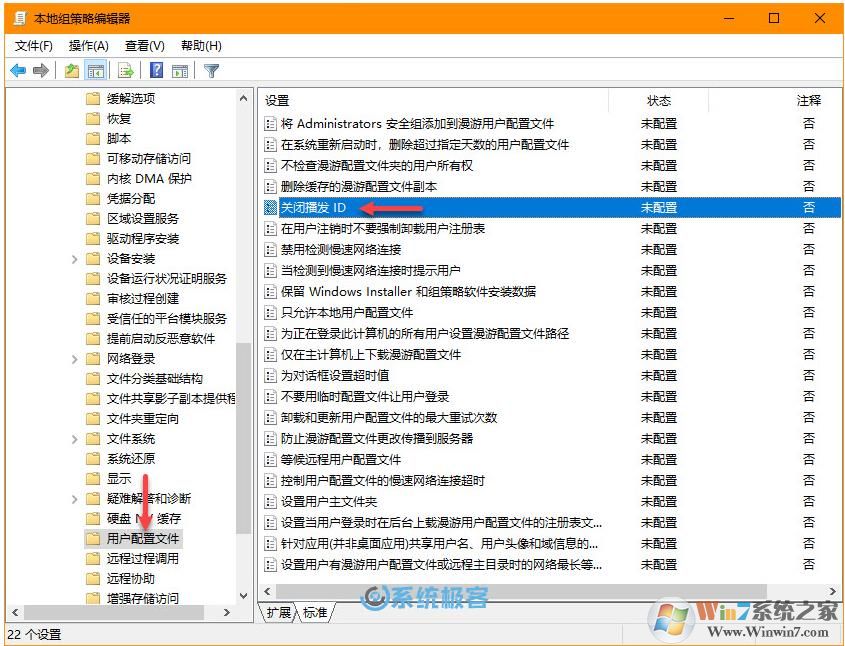Viewport: 845px width, 646px height.
Task: Click policy icon for 设置用户主文件夹
Action: 270,502
